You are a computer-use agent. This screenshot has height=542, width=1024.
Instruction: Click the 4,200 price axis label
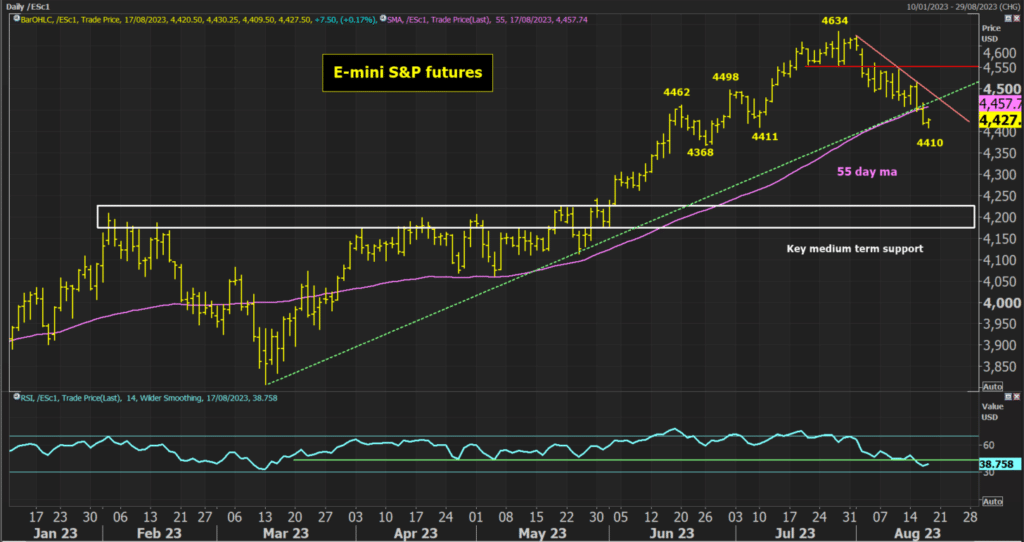coord(998,217)
